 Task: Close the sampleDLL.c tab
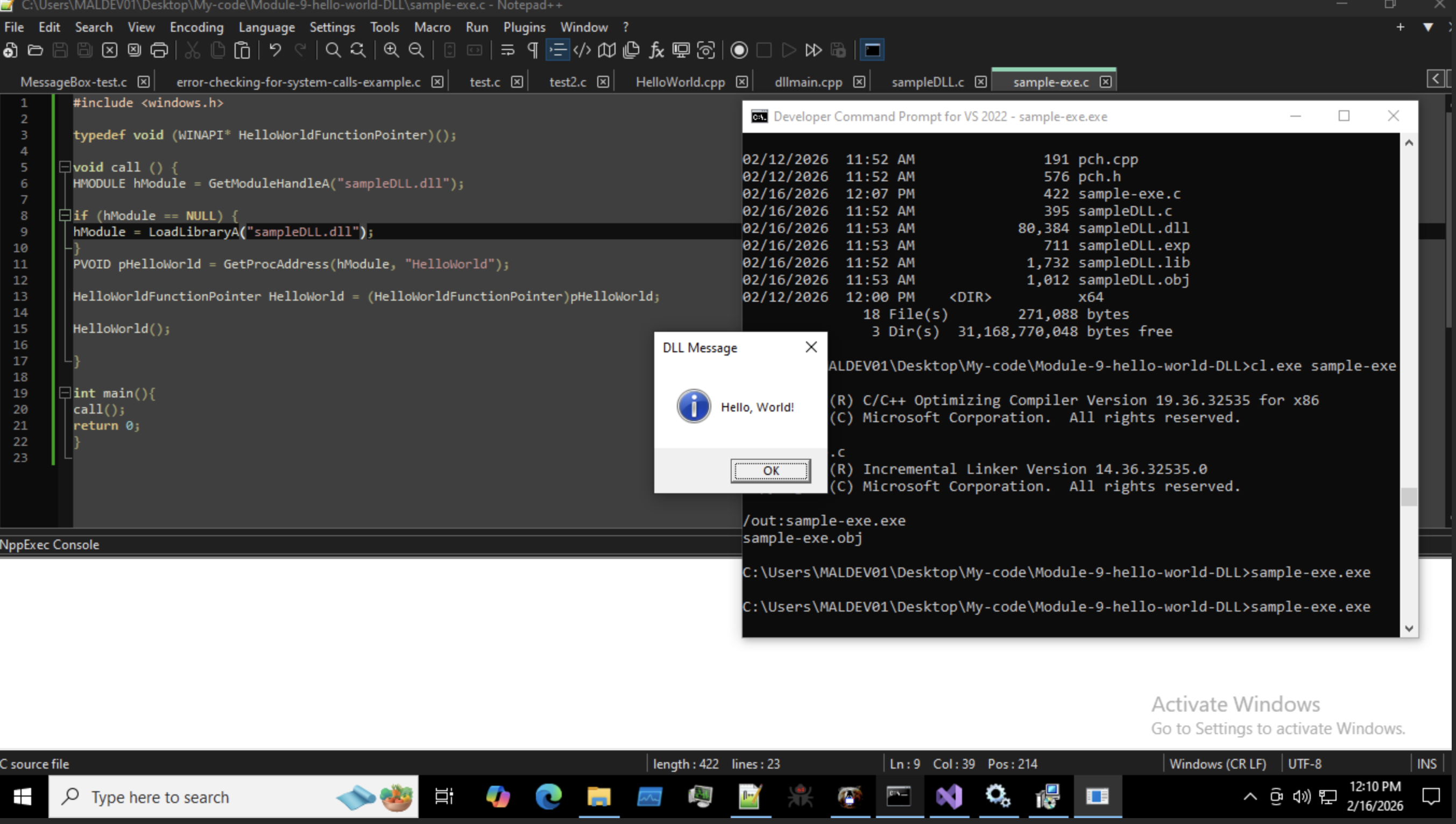click(x=980, y=82)
